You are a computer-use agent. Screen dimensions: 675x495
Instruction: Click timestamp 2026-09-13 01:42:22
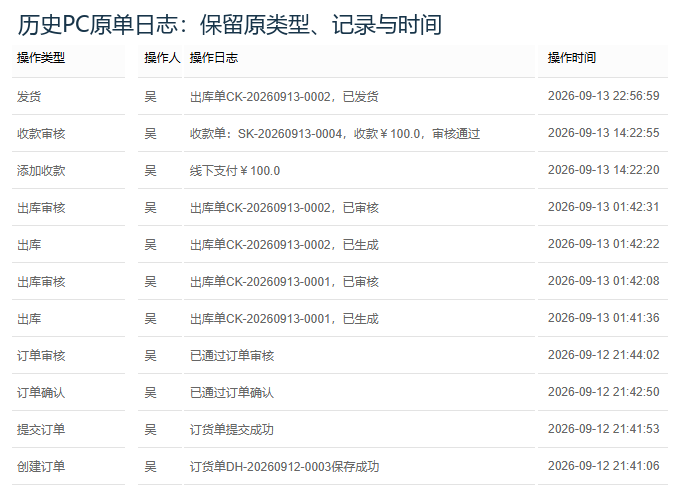604,244
